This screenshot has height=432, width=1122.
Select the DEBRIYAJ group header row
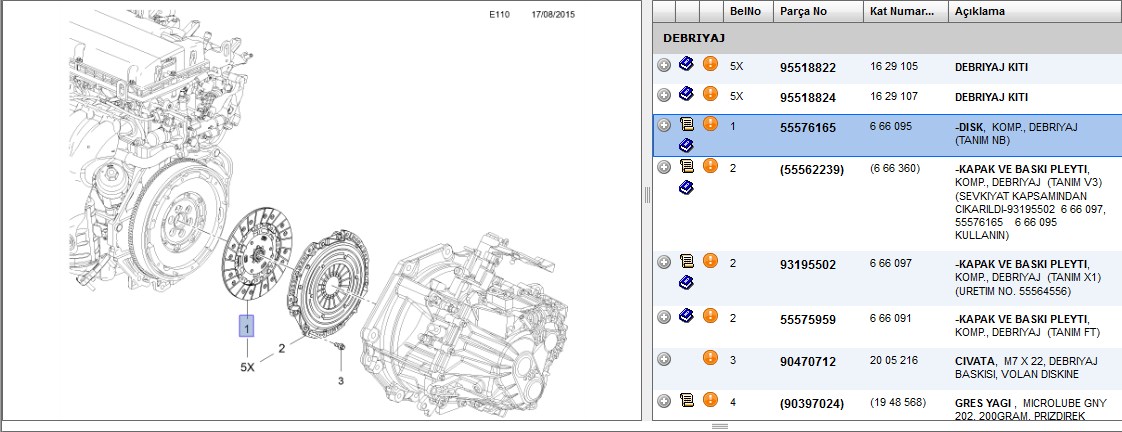[887, 38]
